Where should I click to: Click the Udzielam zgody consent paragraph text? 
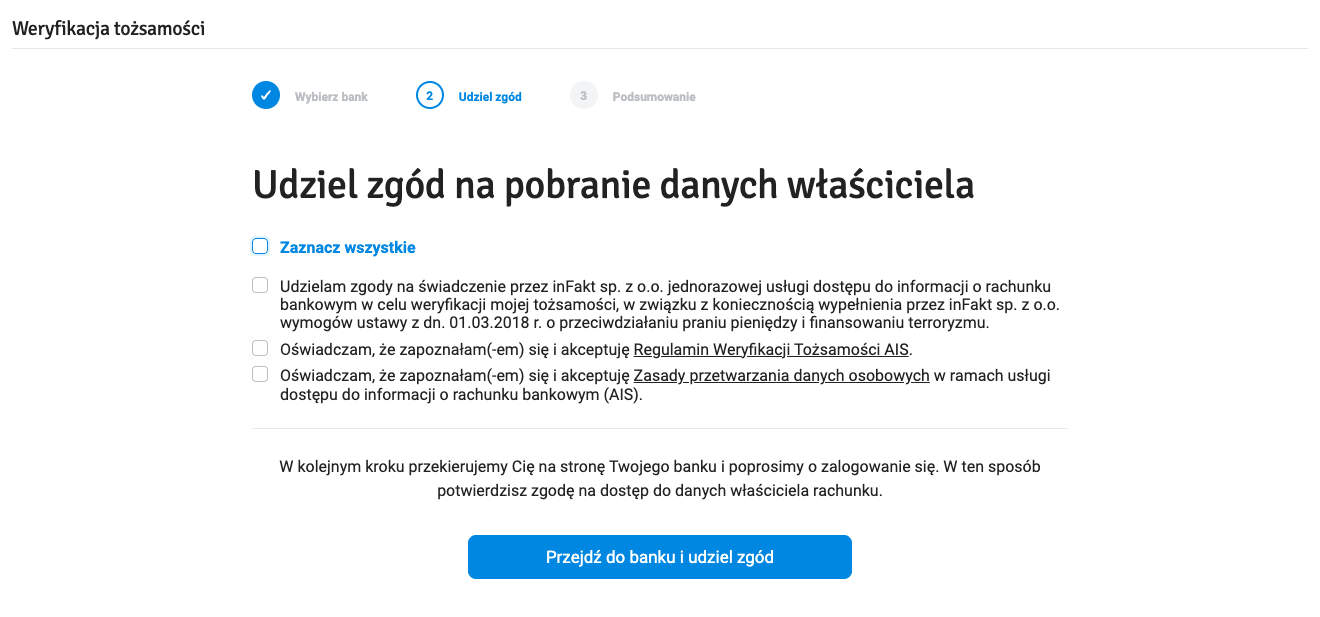[x=669, y=305]
